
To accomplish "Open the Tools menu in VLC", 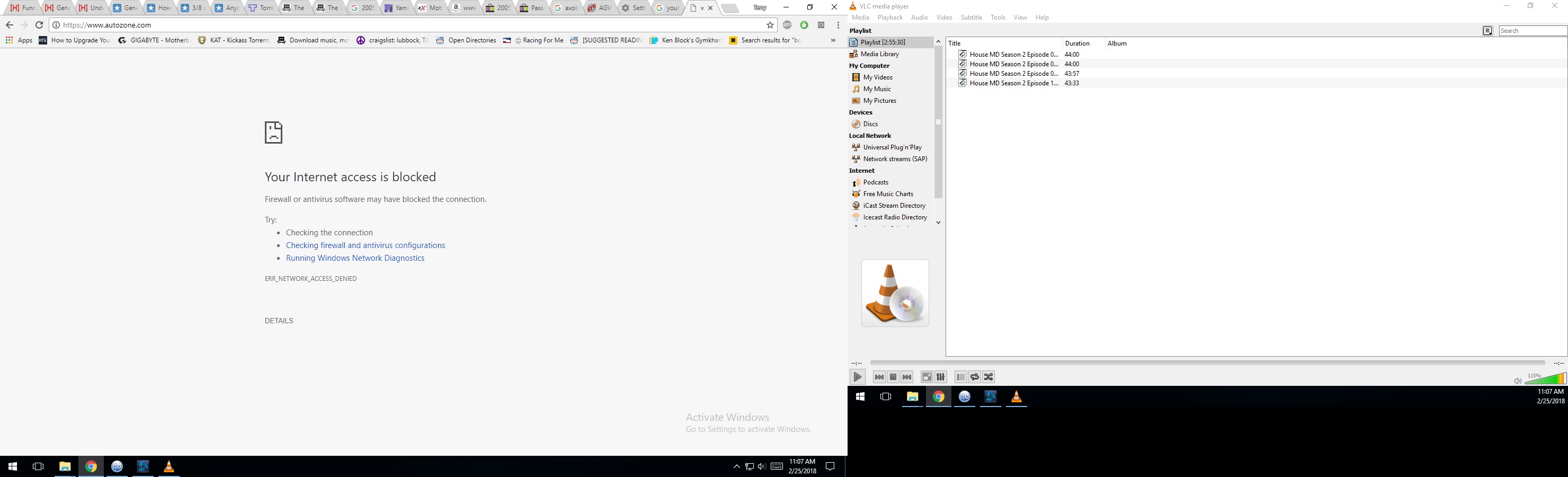I will 997,17.
